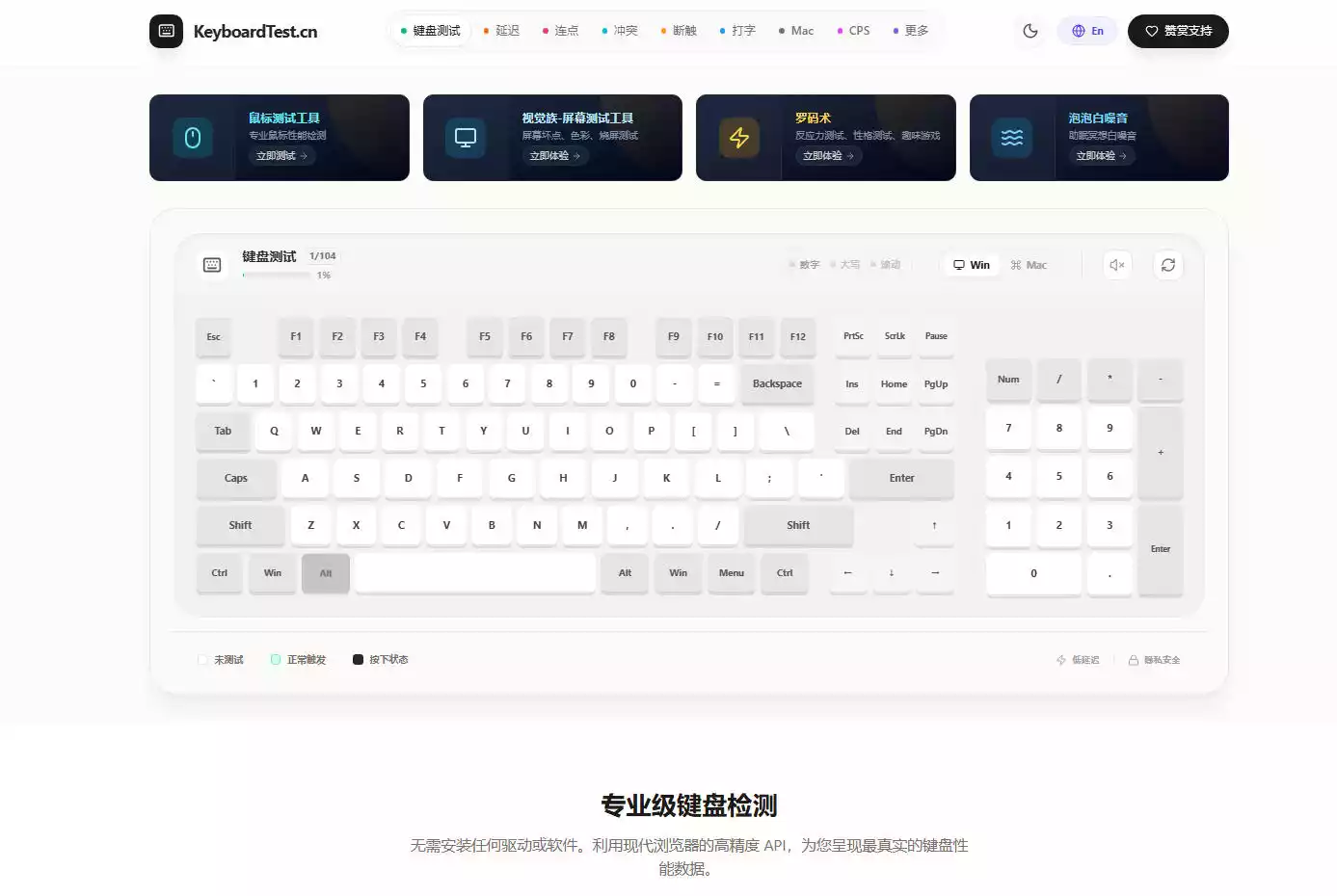
Task: Click 立即体验 on the 泡泡白噪音 card
Action: click(1101, 155)
